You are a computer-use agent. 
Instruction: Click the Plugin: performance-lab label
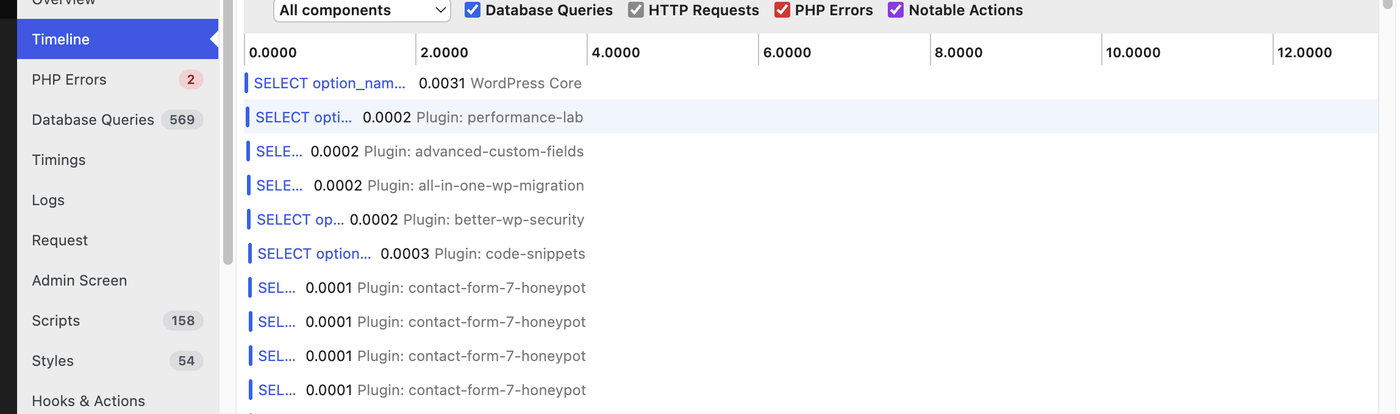click(x=500, y=117)
